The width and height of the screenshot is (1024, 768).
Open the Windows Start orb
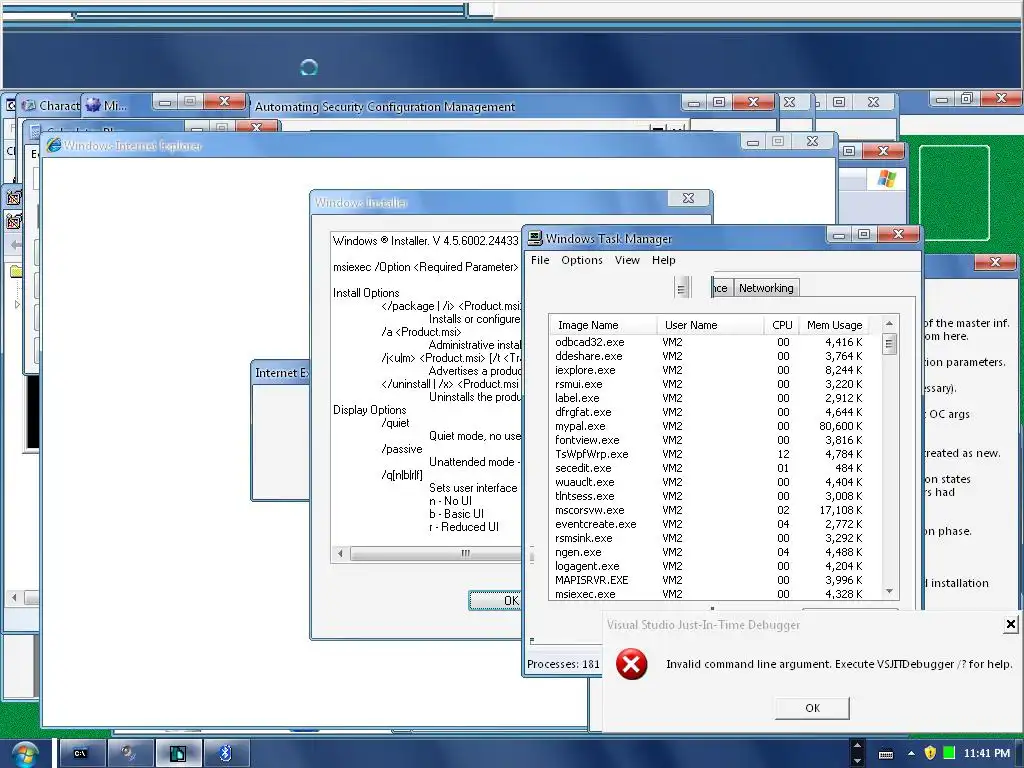click(25, 754)
